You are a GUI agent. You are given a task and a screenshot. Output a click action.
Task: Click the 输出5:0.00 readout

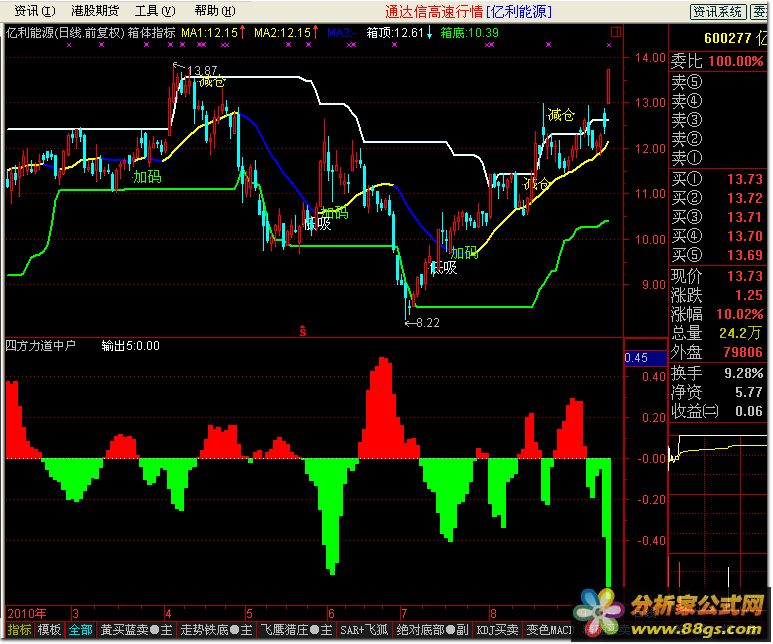tap(131, 346)
